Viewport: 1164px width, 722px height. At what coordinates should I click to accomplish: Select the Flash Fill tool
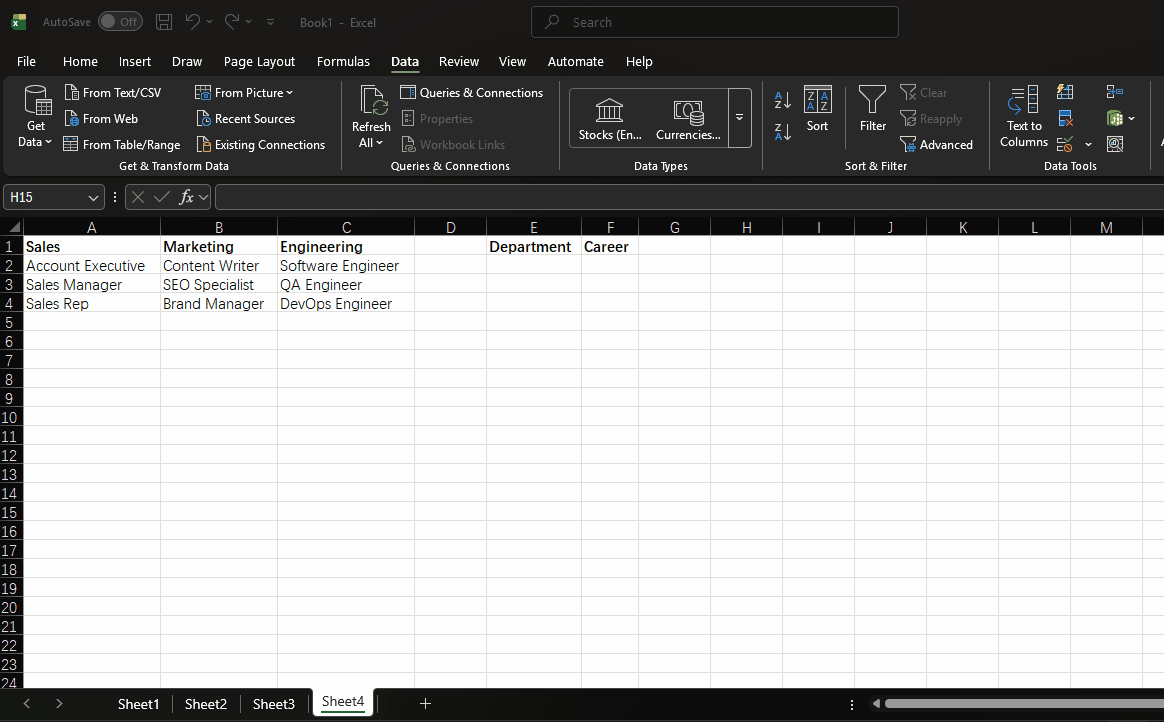(x=1064, y=91)
